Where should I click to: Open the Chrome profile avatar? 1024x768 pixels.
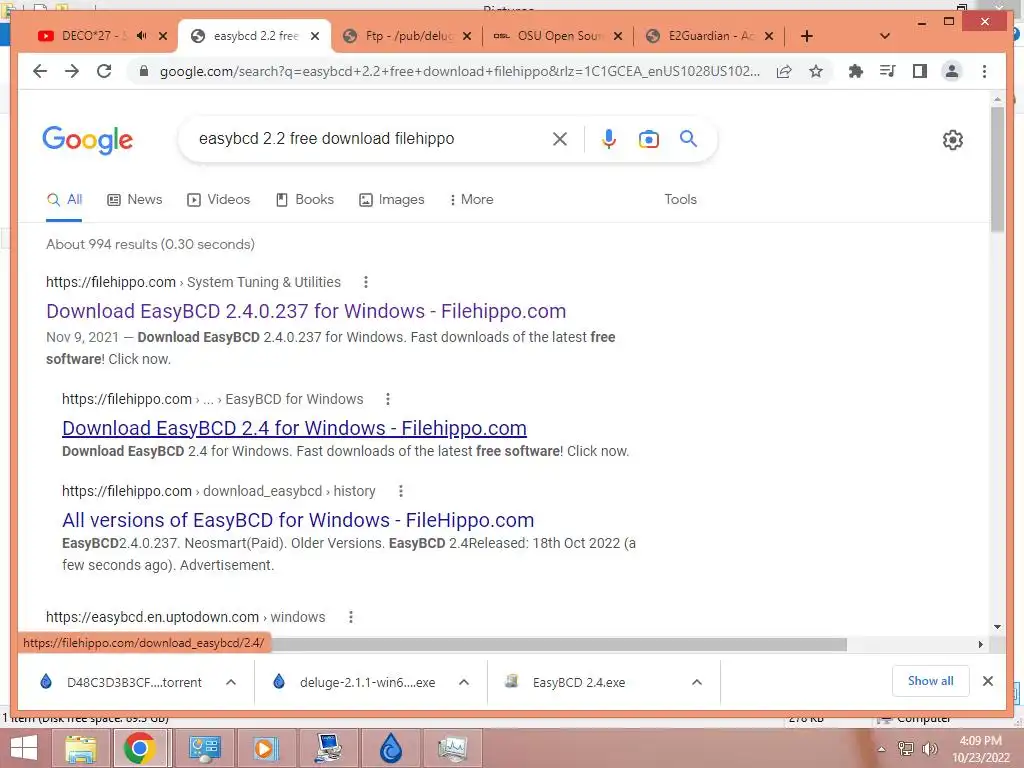pyautogui.click(x=952, y=71)
